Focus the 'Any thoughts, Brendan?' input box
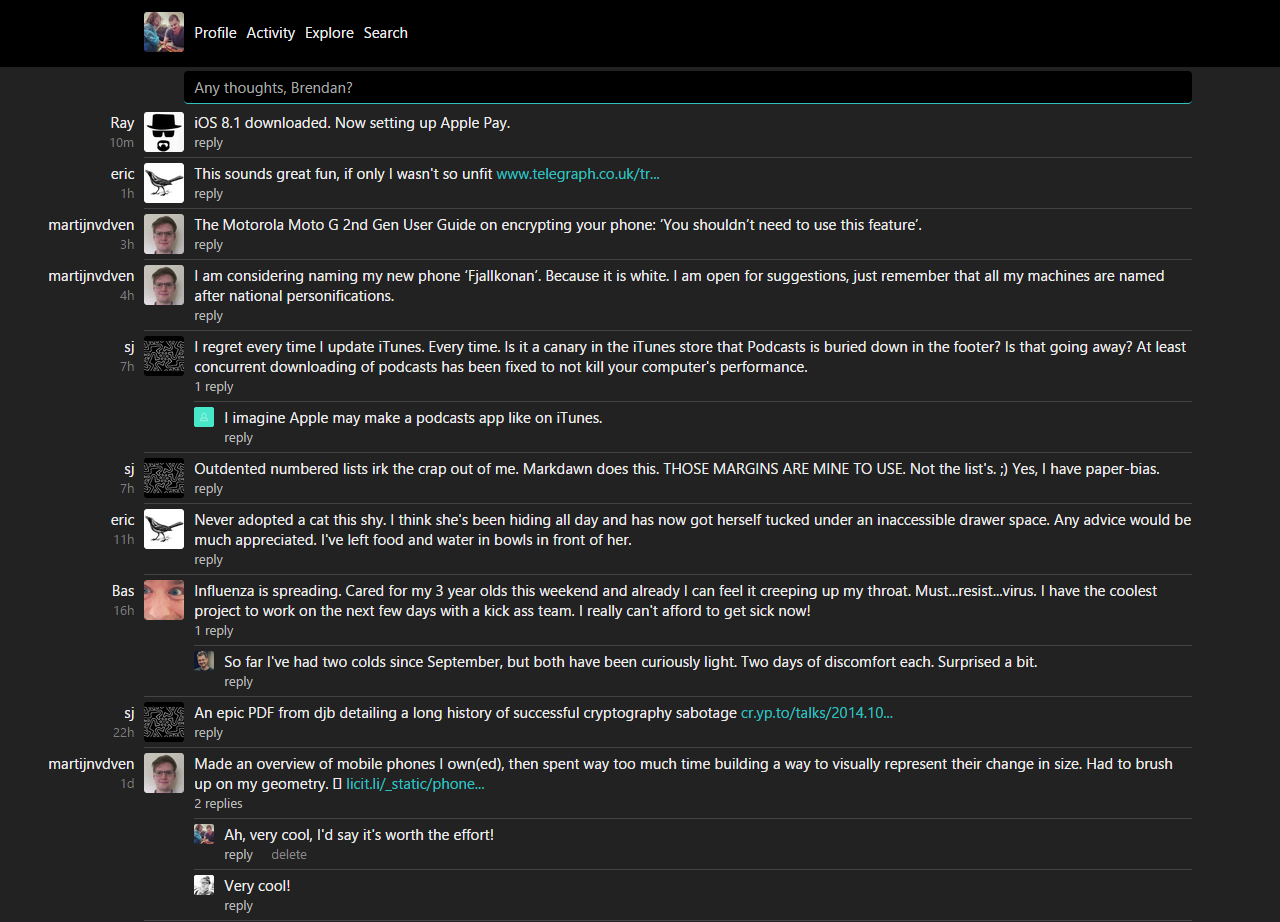This screenshot has width=1280, height=922. (687, 88)
